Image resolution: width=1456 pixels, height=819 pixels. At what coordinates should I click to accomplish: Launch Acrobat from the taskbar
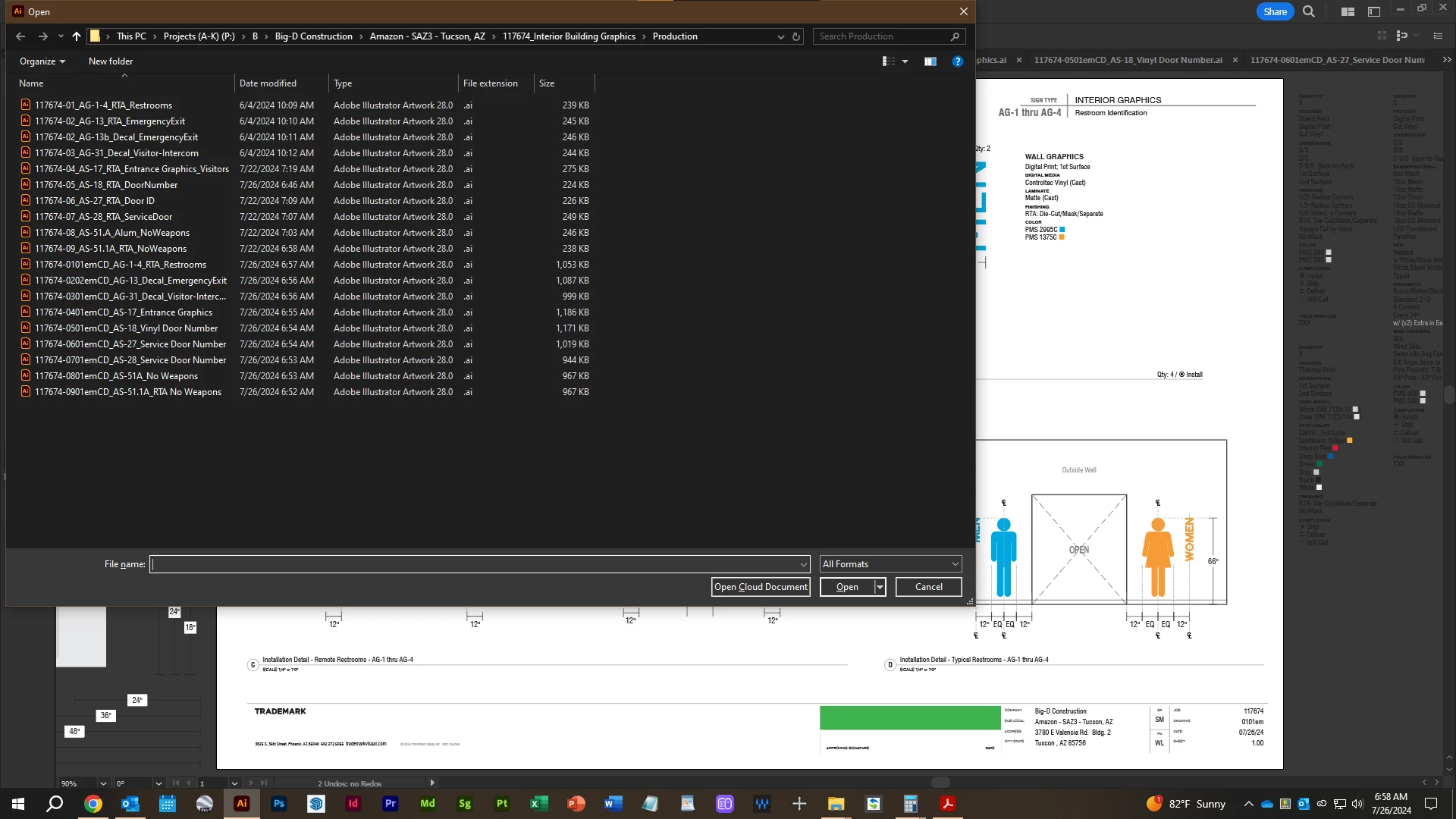point(948,804)
